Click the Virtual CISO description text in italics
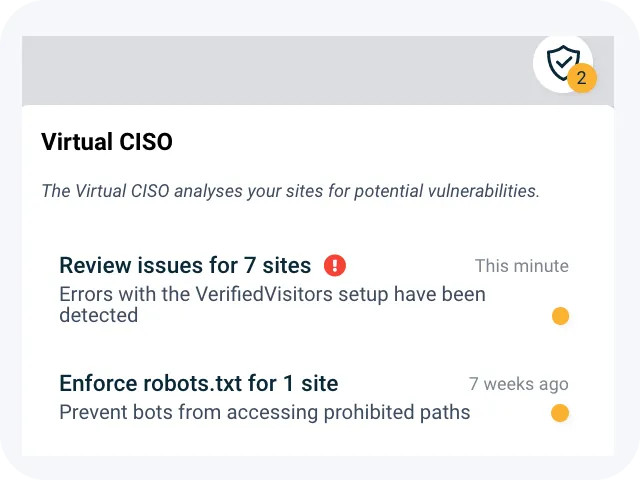640x480 pixels. click(290, 191)
